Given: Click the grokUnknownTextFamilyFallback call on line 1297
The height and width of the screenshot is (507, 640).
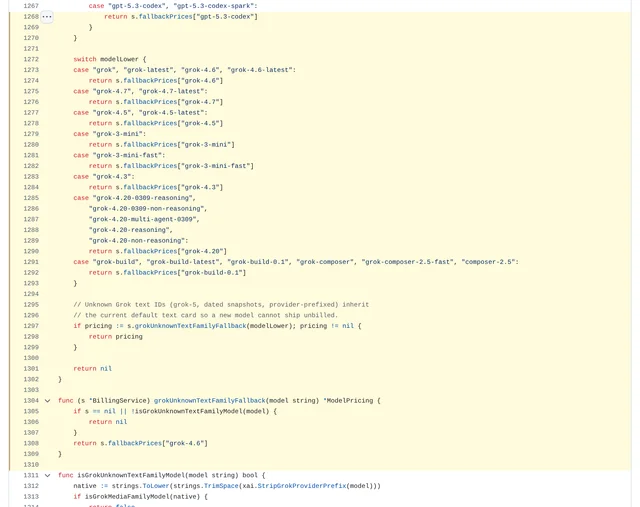Looking at the screenshot, I should 191,326.
